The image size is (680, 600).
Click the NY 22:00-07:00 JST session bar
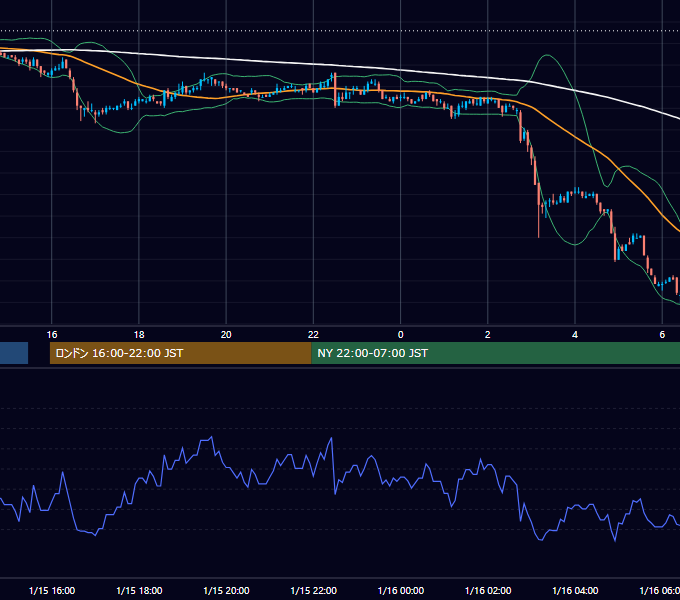(x=496, y=353)
